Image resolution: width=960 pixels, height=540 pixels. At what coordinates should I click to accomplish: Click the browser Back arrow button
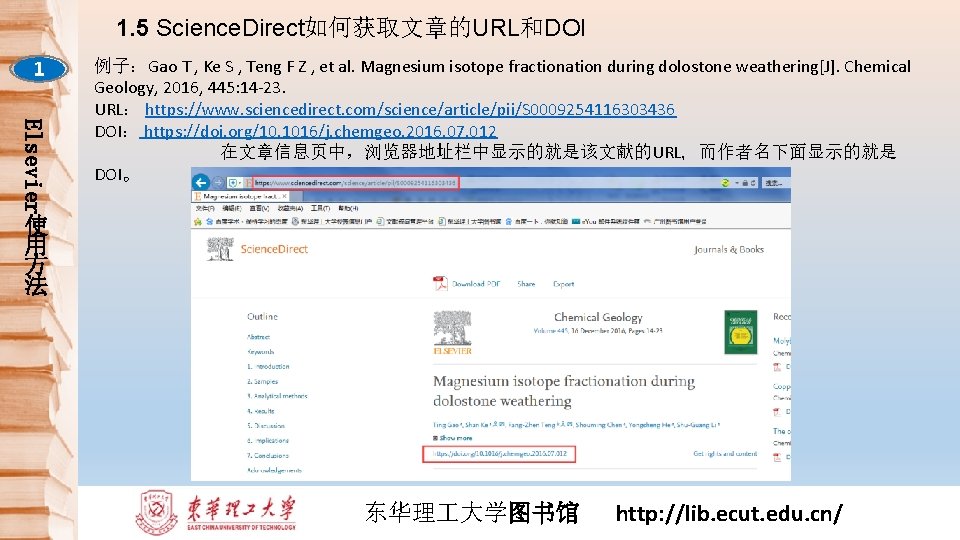200,182
